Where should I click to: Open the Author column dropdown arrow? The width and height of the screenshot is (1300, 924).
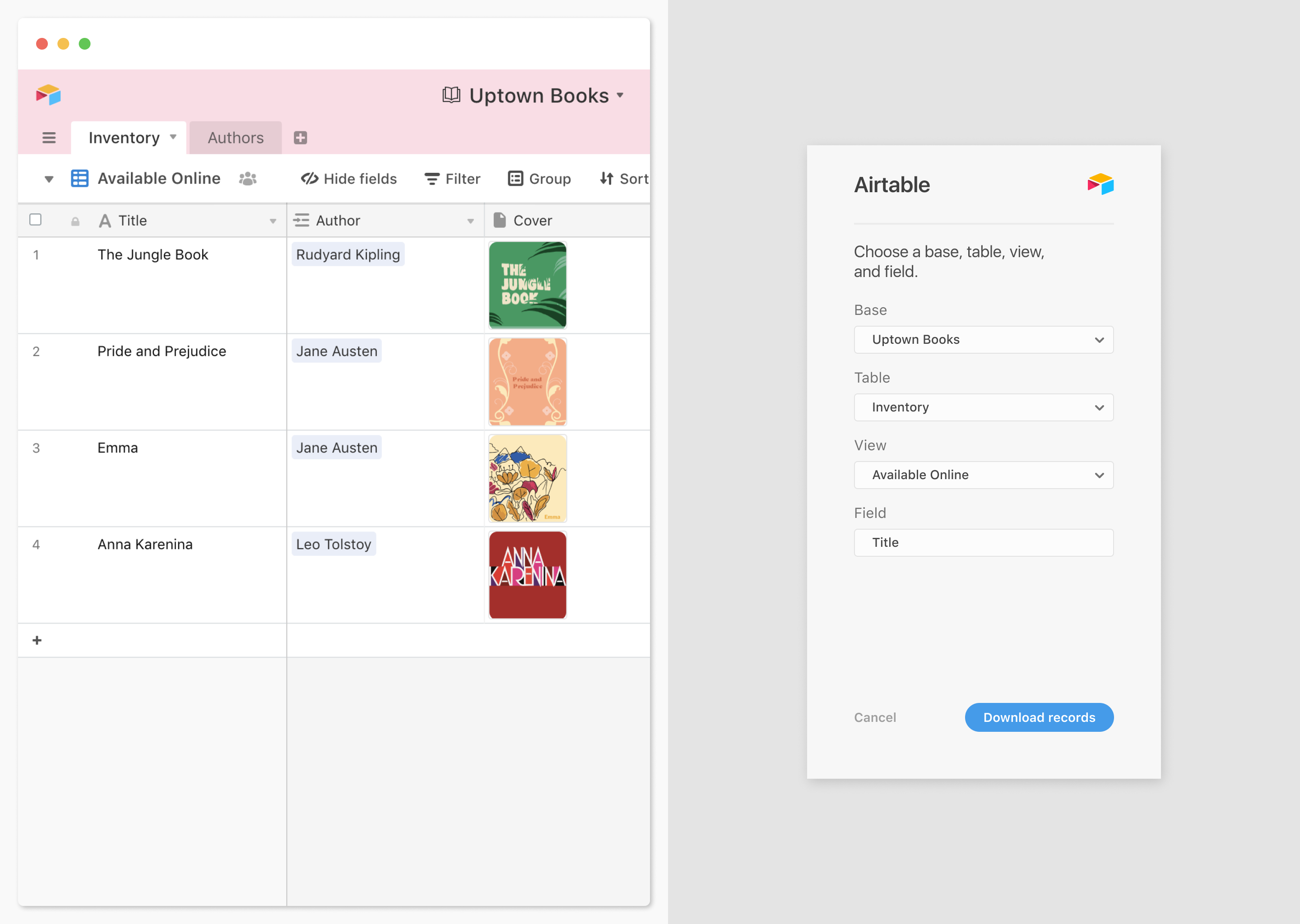click(471, 222)
